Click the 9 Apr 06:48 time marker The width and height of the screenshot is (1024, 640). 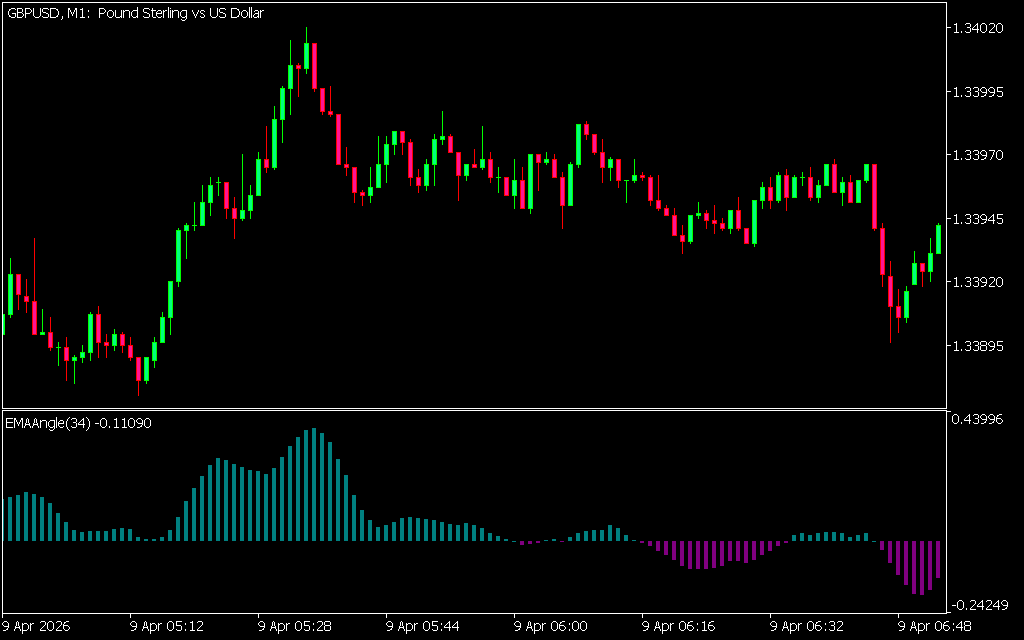pyautogui.click(x=935, y=627)
